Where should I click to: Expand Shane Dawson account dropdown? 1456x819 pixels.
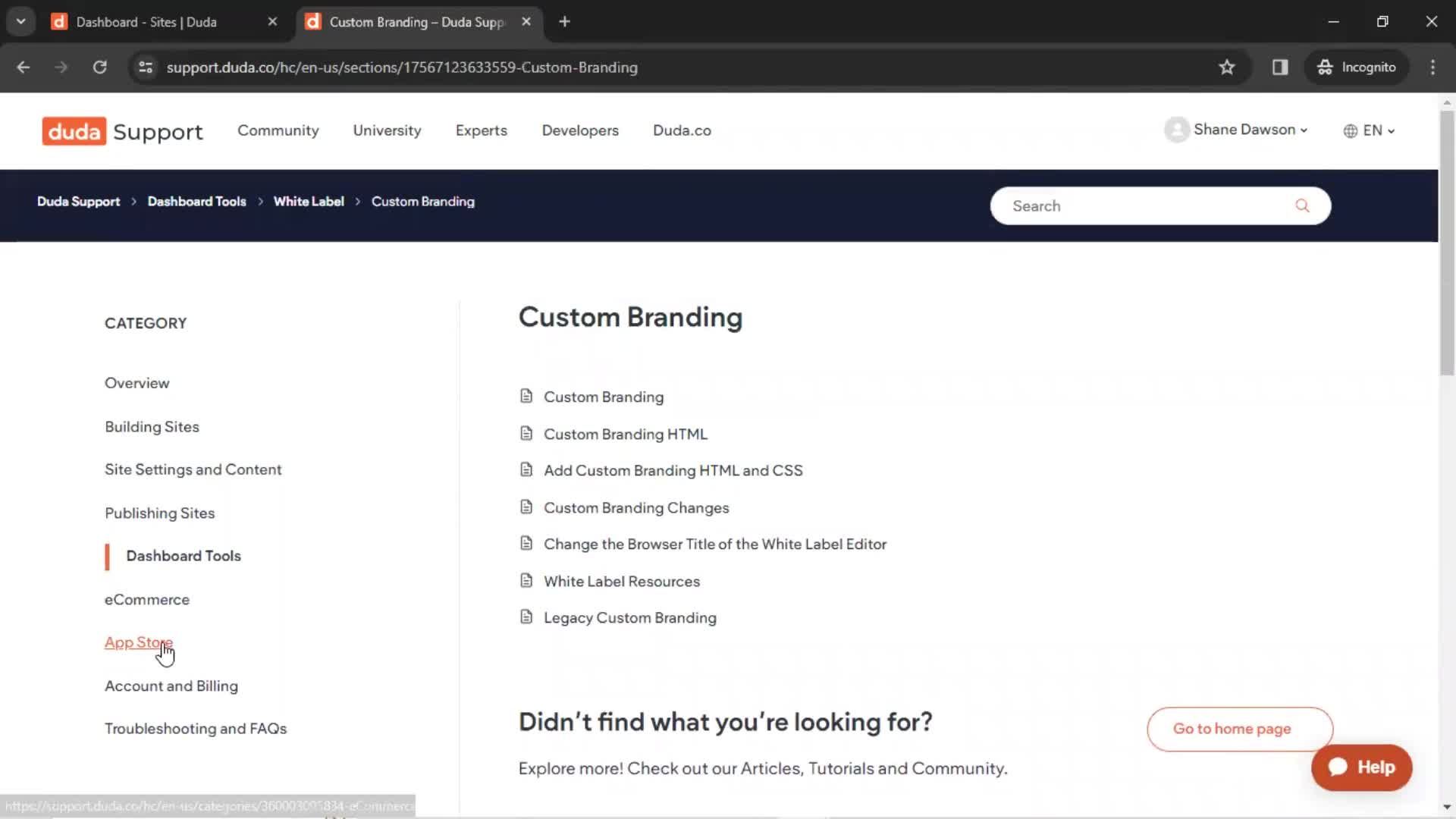point(1250,130)
